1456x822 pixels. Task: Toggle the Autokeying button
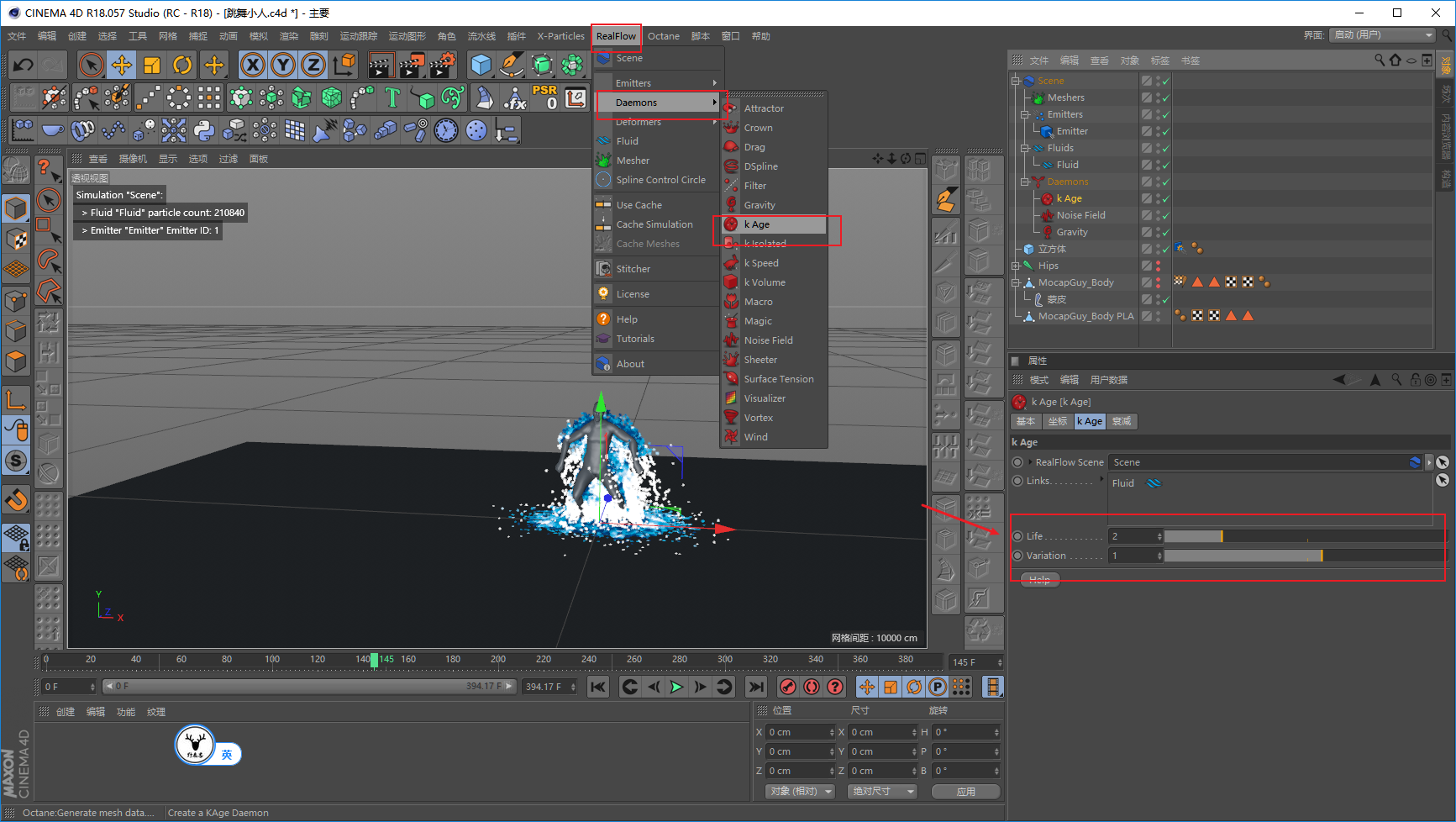pyautogui.click(x=812, y=687)
